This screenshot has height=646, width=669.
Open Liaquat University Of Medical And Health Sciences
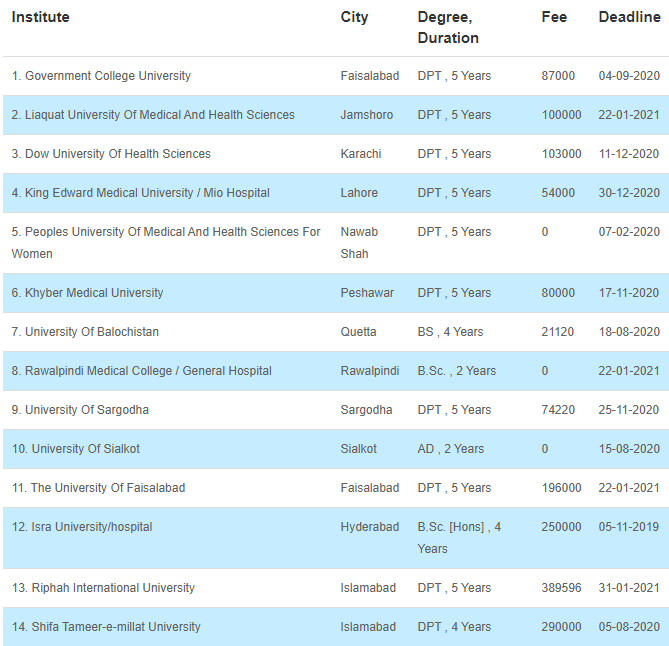[153, 115]
